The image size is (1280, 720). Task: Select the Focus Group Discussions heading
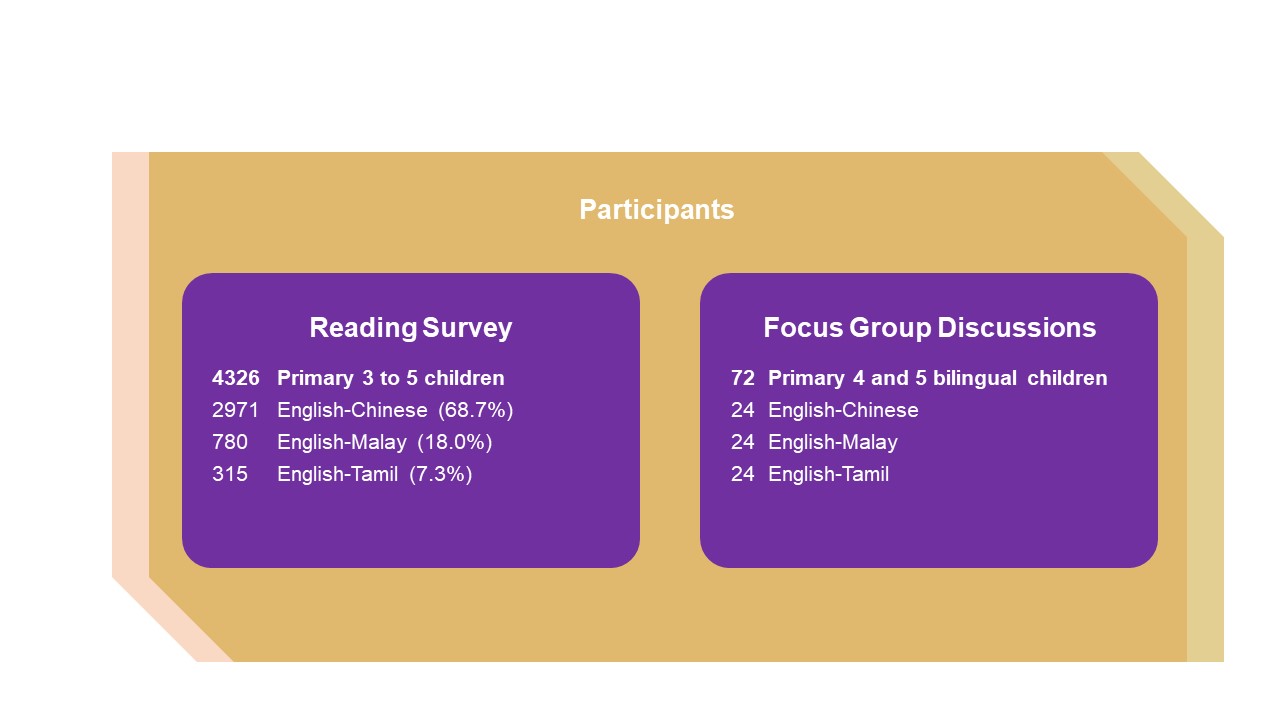point(929,328)
